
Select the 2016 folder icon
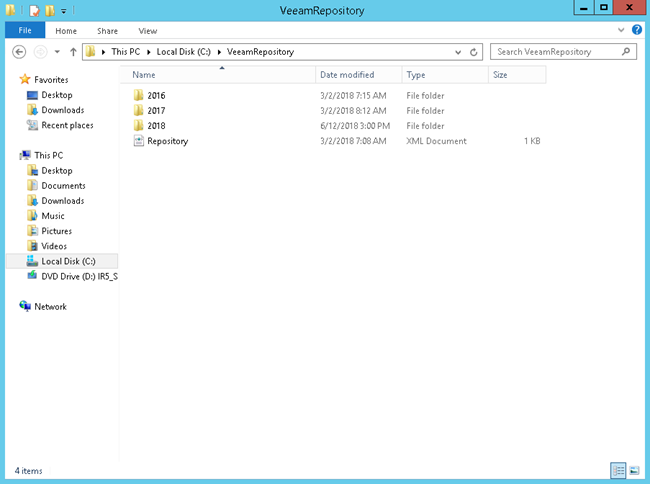[138, 95]
